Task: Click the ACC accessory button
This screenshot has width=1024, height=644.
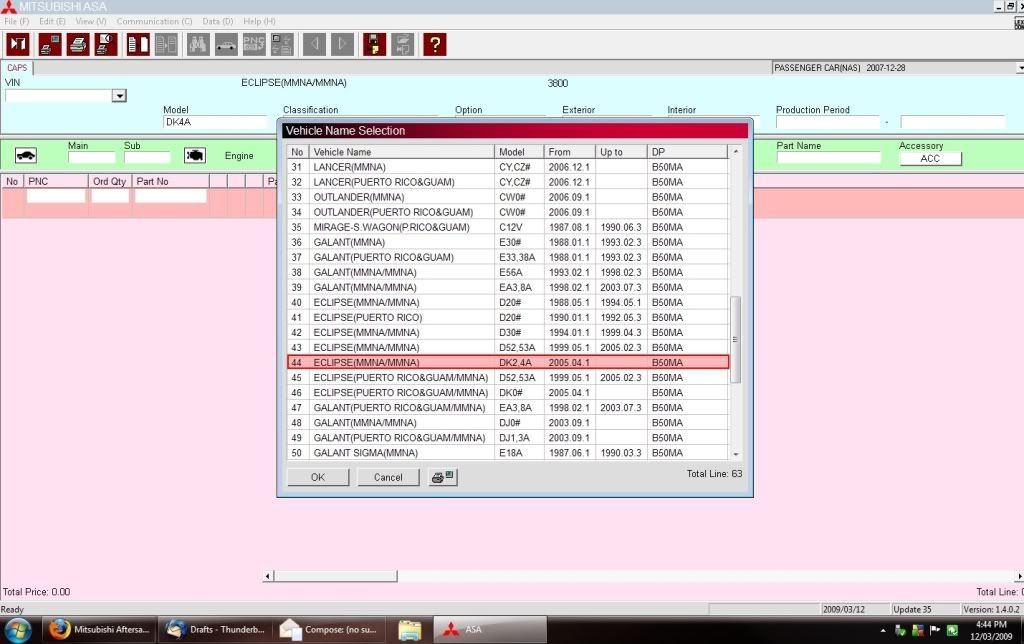Action: [x=930, y=159]
